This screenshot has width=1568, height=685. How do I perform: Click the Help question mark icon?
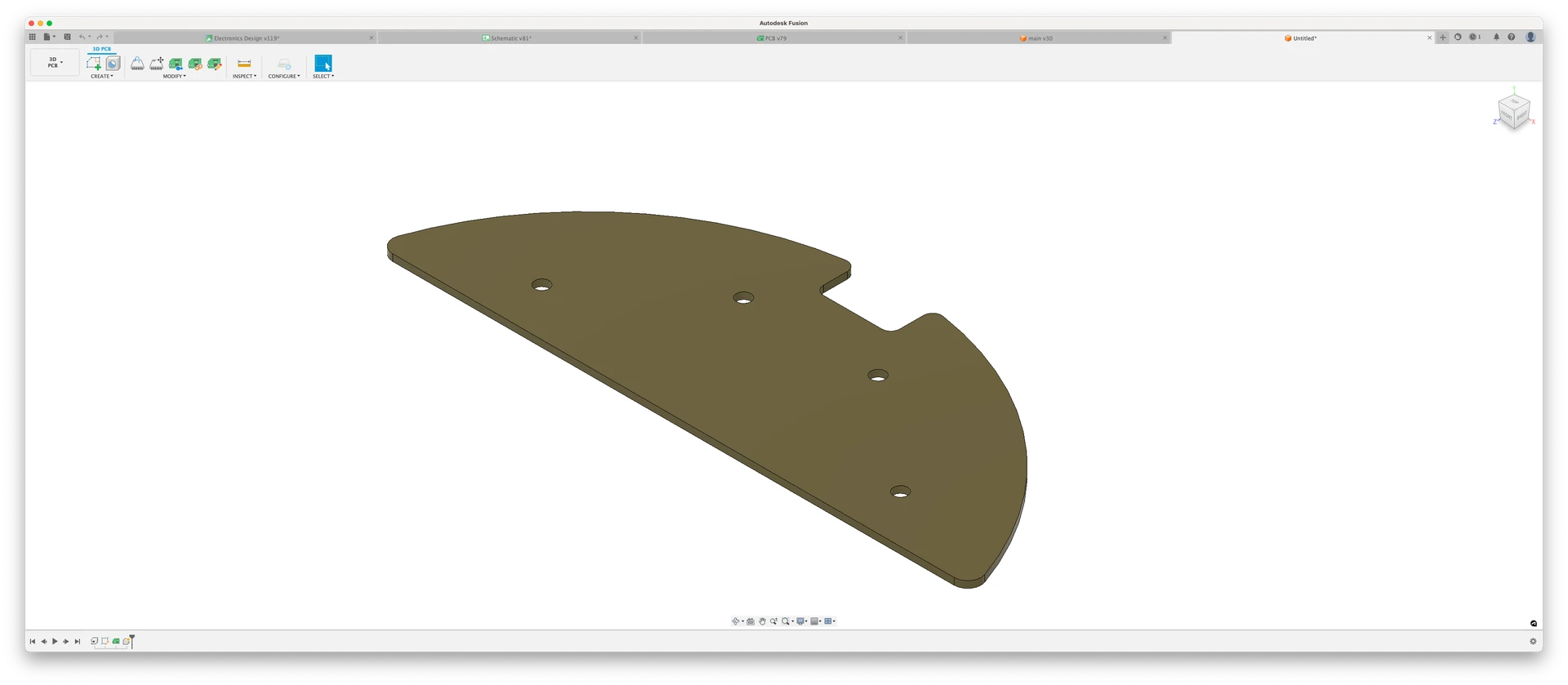point(1511,38)
